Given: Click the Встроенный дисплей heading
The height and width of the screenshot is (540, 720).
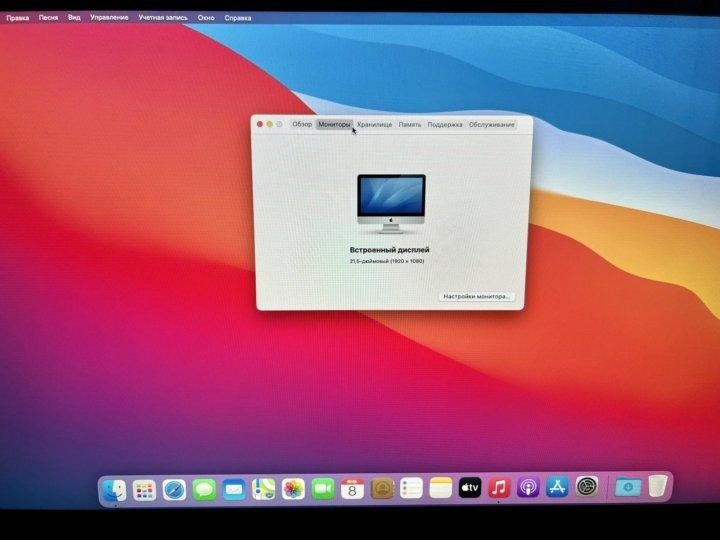Looking at the screenshot, I should (389, 250).
